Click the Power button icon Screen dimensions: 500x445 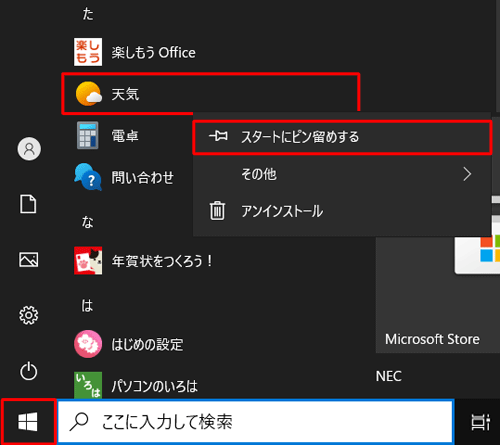[x=29, y=371]
